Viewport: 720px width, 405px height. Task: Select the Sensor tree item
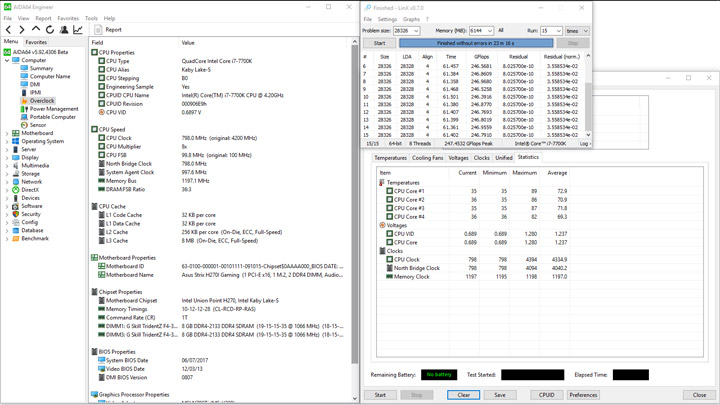click(38, 125)
